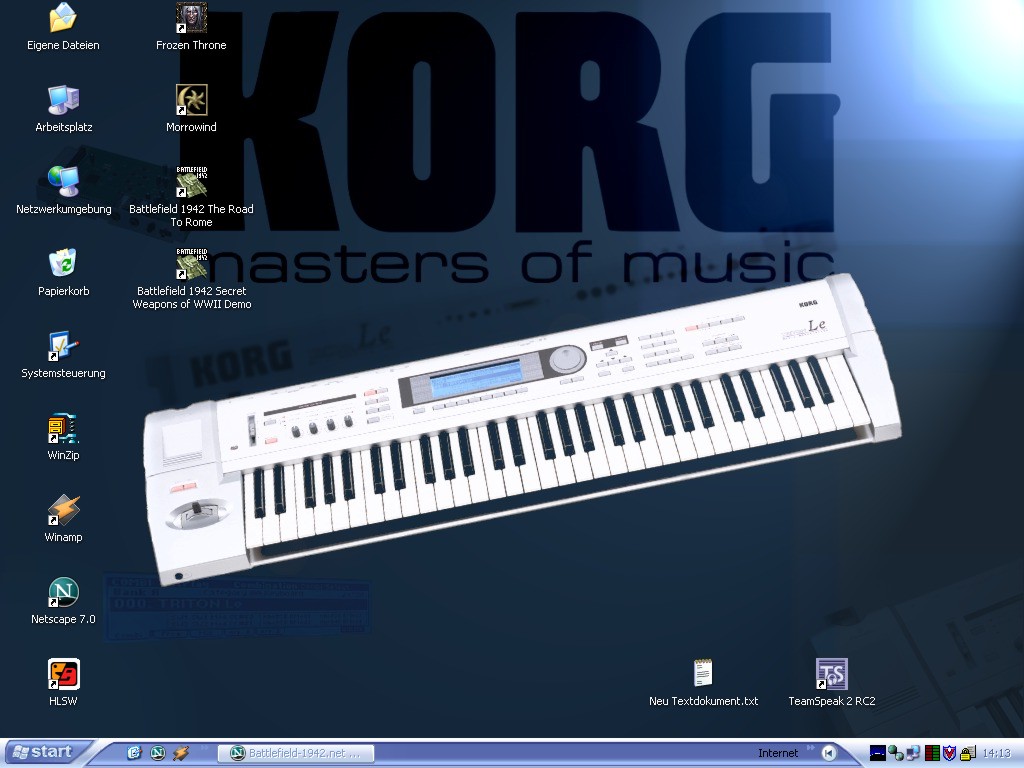The image size is (1024, 768).
Task: Select Neu Textdokument.txt file
Action: [x=703, y=674]
